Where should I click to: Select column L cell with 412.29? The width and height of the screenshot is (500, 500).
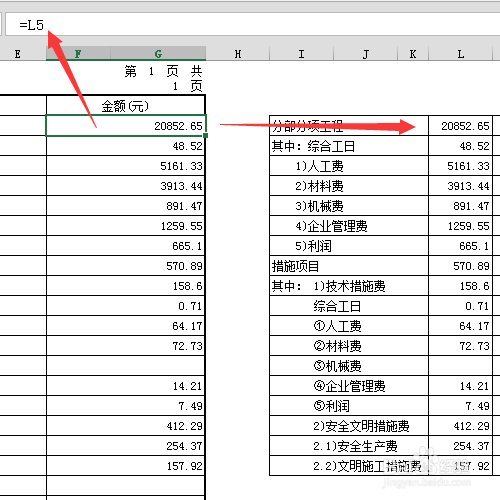coord(460,426)
